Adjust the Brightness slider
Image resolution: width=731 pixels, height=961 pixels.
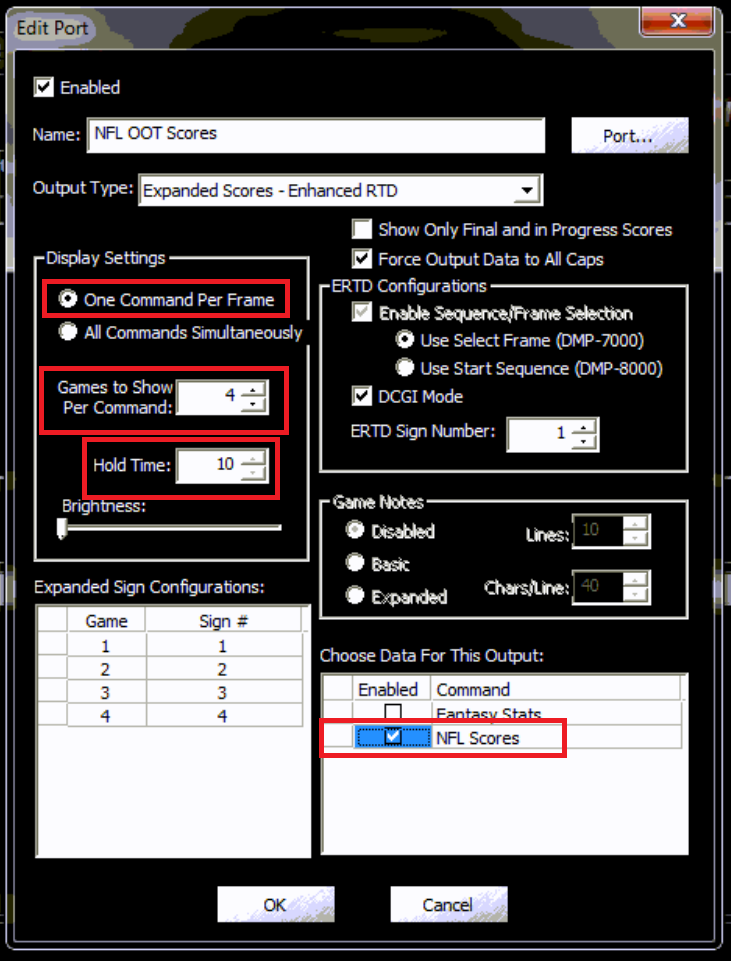[x=62, y=529]
